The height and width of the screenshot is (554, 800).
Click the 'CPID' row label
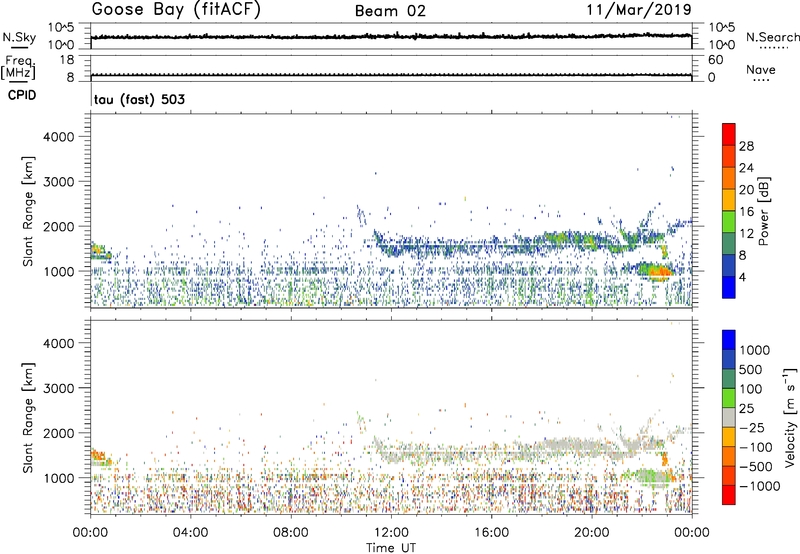tap(22, 95)
